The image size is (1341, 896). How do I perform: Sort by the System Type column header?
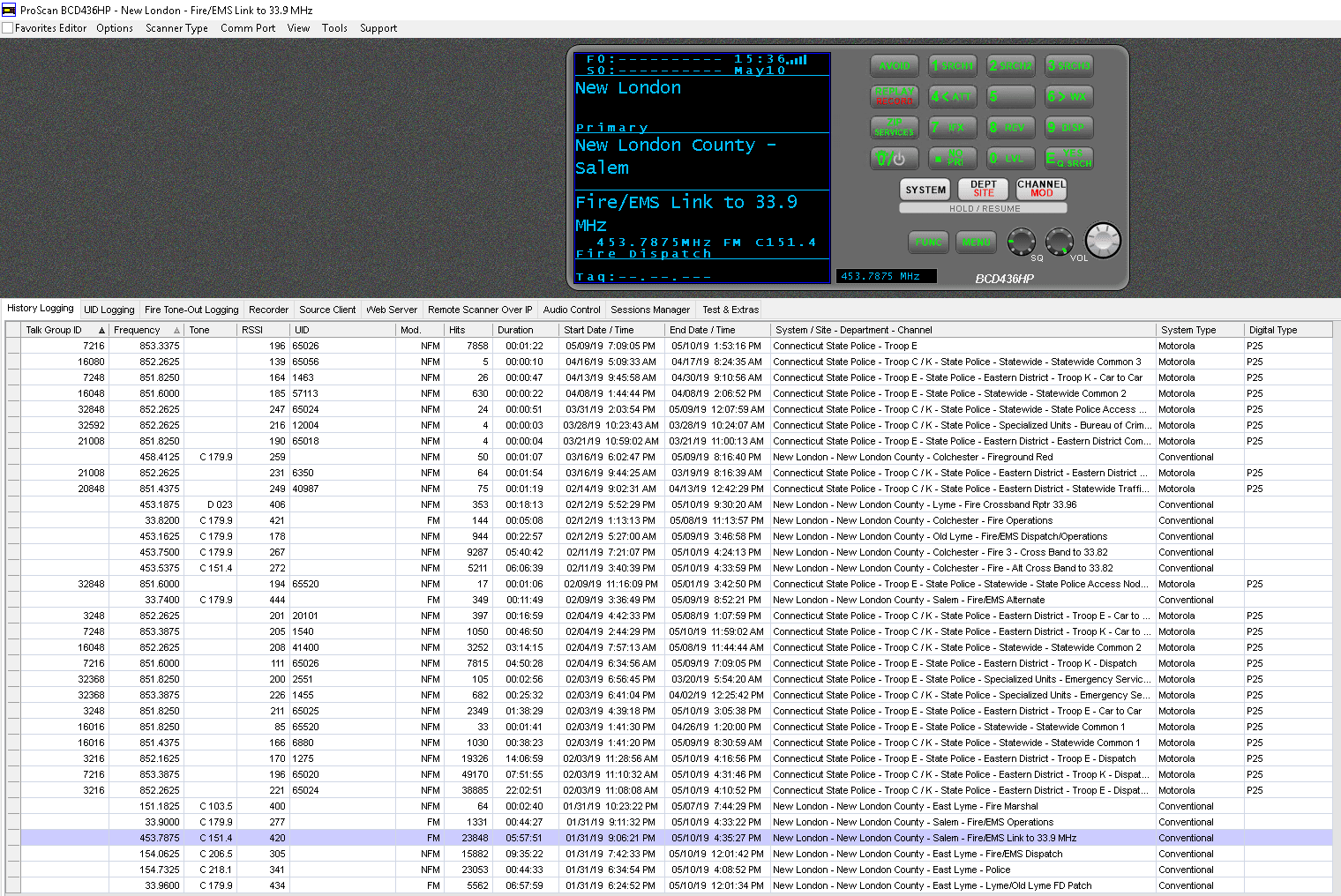click(x=1200, y=330)
